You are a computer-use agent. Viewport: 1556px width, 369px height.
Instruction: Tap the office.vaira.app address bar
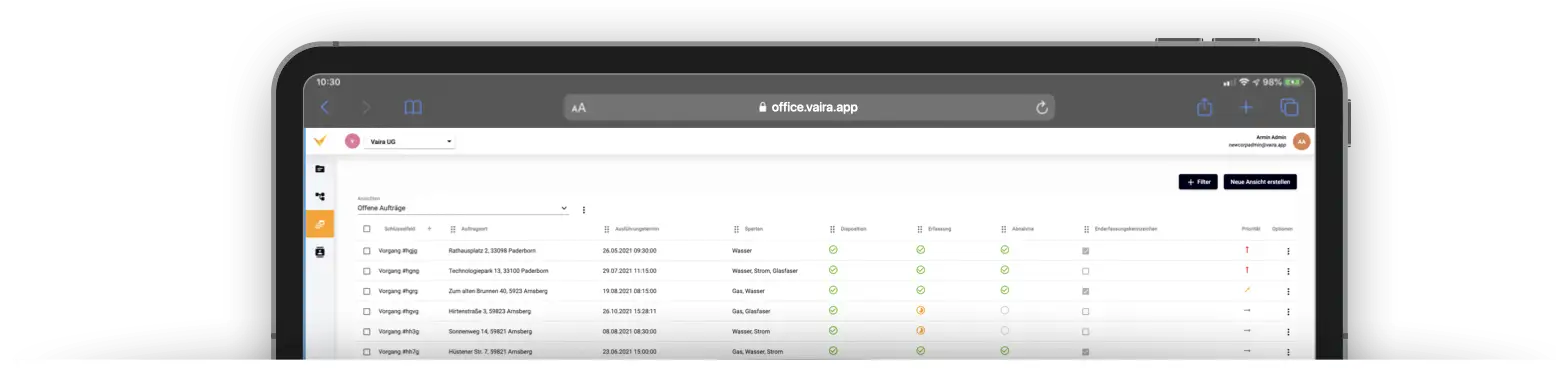[x=808, y=107]
